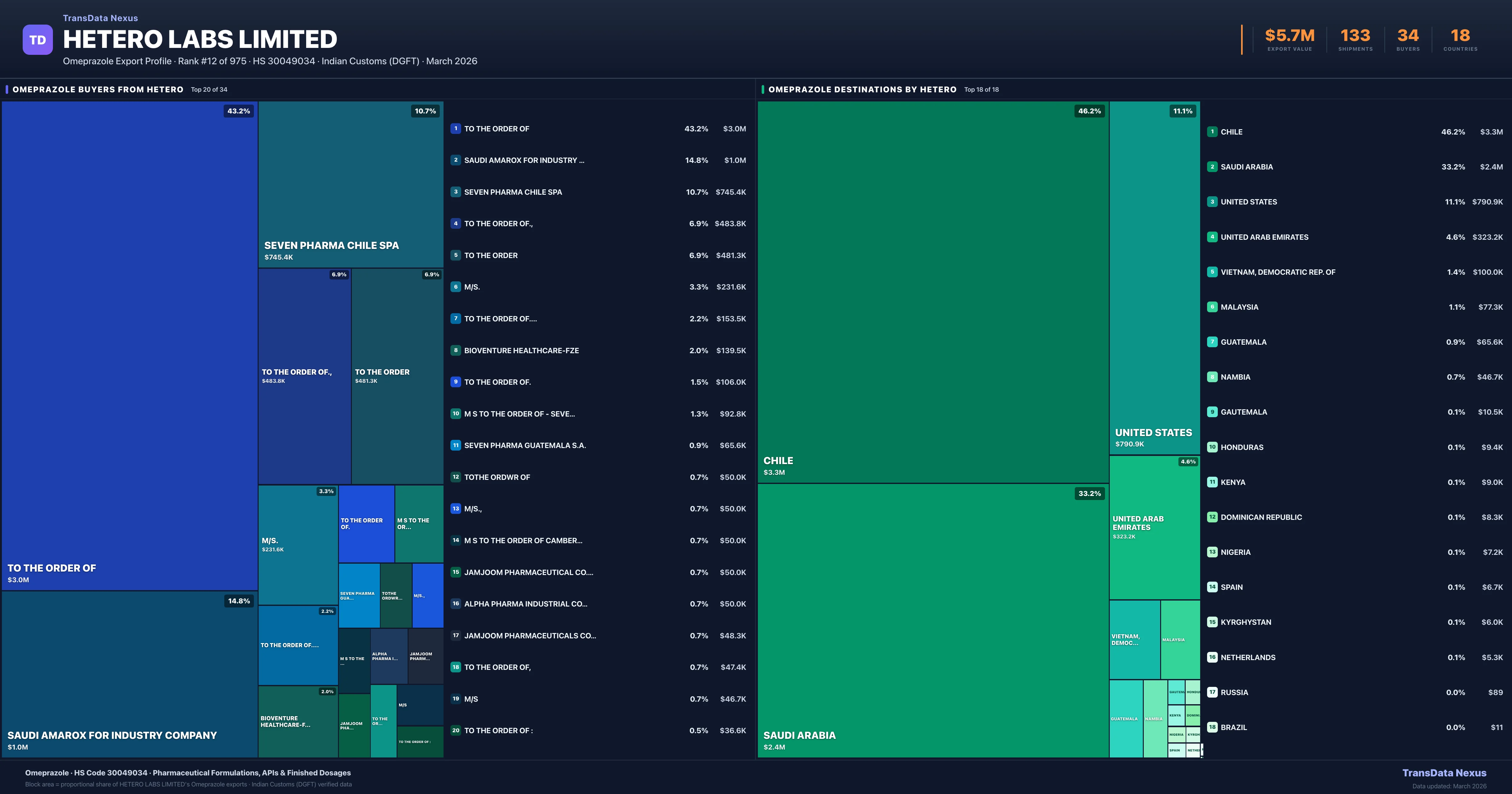Select rank badge 1 beside CHILE
Viewport: 1512px width, 794px height.
pyautogui.click(x=1212, y=132)
